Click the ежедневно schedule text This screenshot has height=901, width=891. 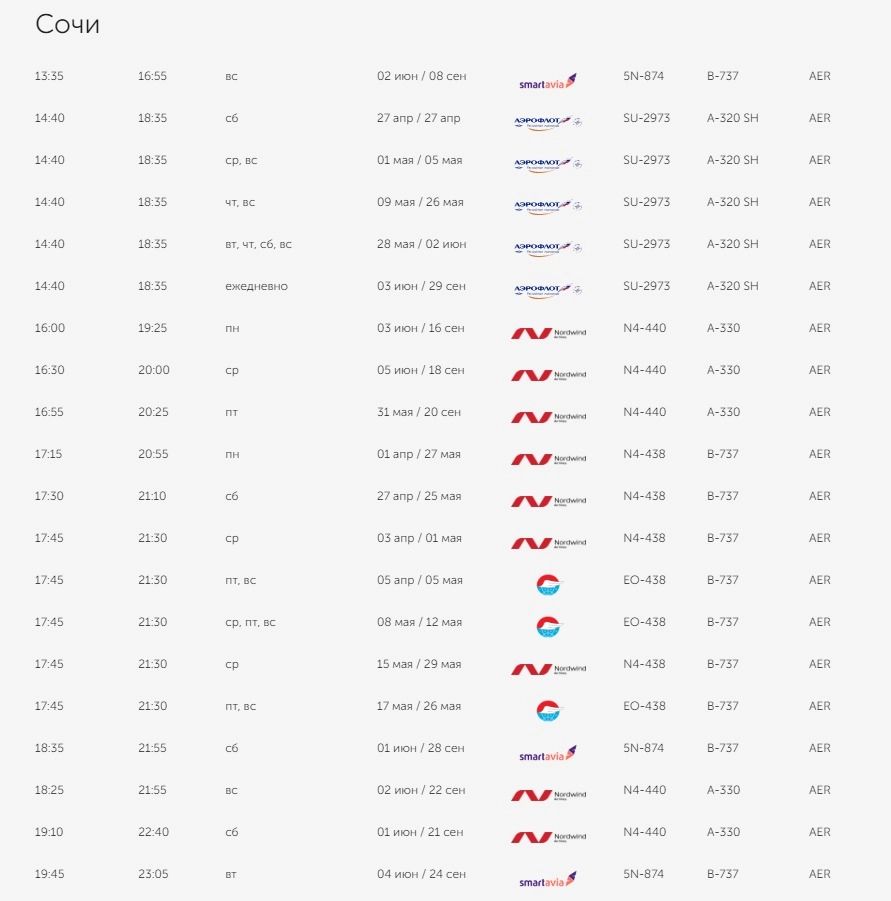(256, 286)
